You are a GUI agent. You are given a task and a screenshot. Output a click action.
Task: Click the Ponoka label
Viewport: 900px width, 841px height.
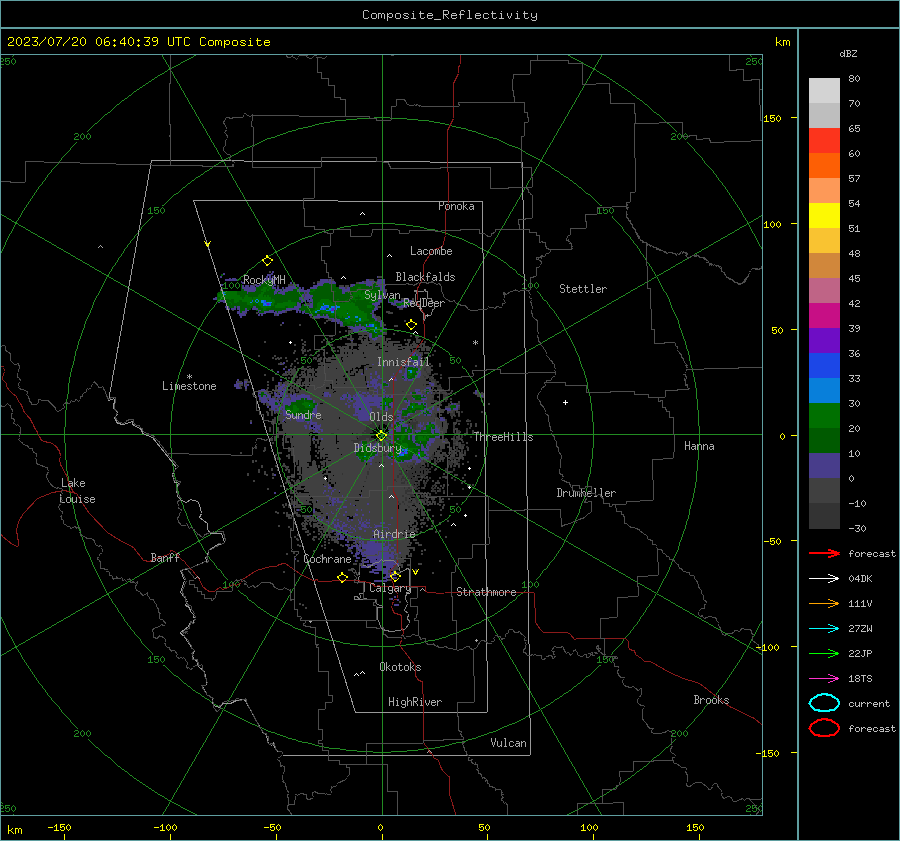coord(456,206)
